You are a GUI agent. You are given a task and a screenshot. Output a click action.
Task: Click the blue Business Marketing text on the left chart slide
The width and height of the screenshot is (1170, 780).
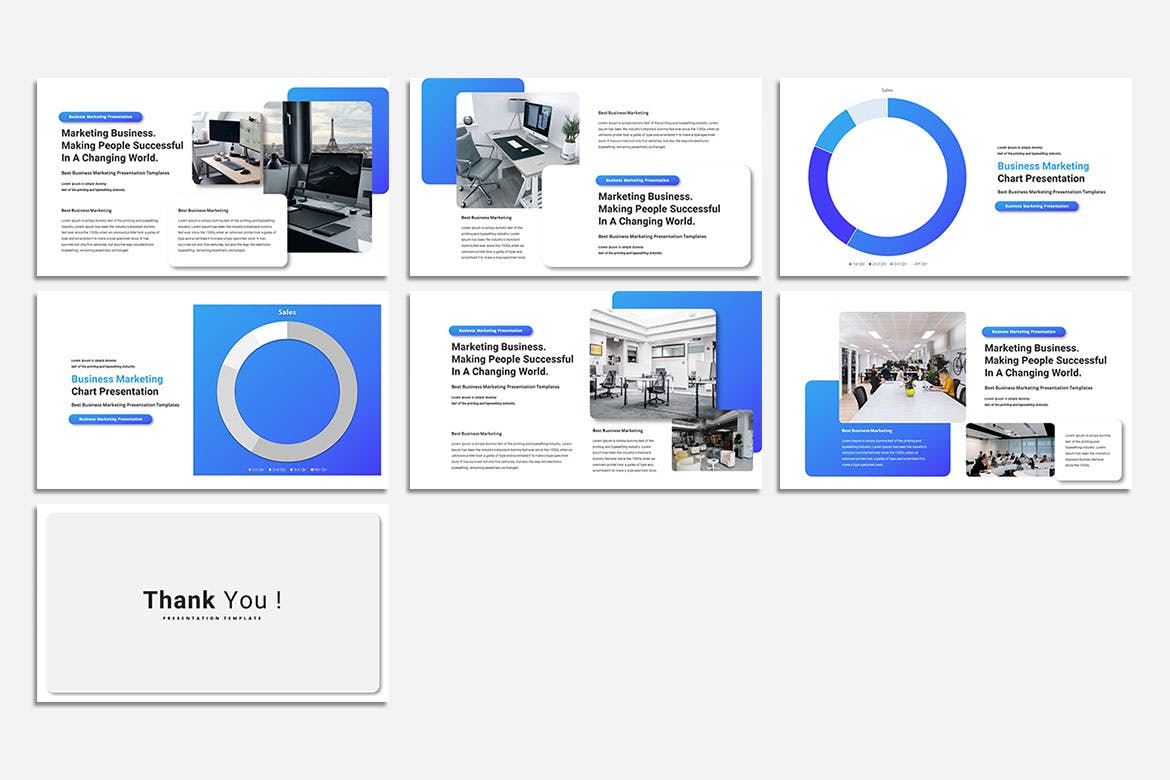(x=117, y=380)
